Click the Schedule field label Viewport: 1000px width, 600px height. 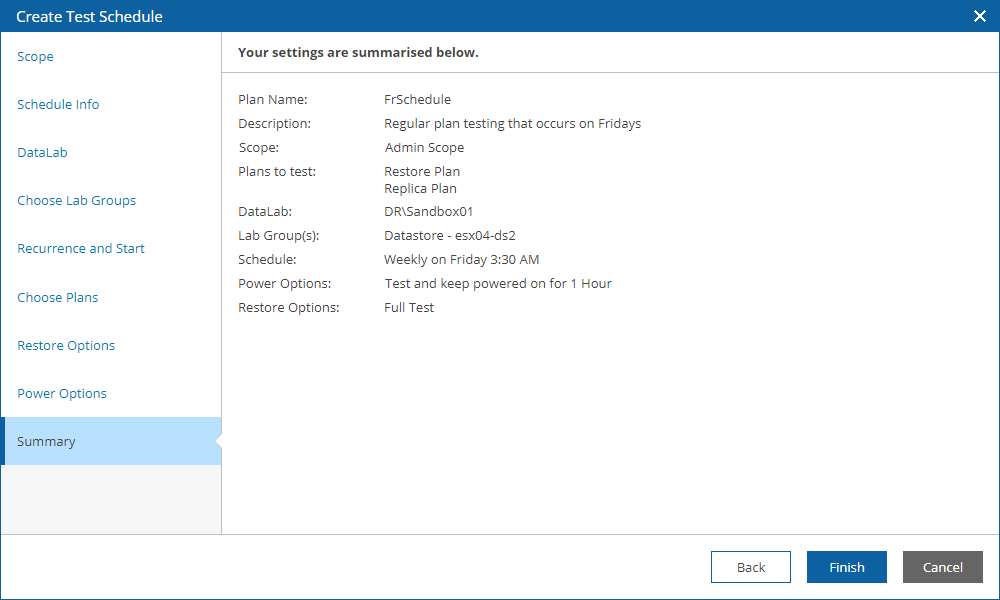coord(267,260)
